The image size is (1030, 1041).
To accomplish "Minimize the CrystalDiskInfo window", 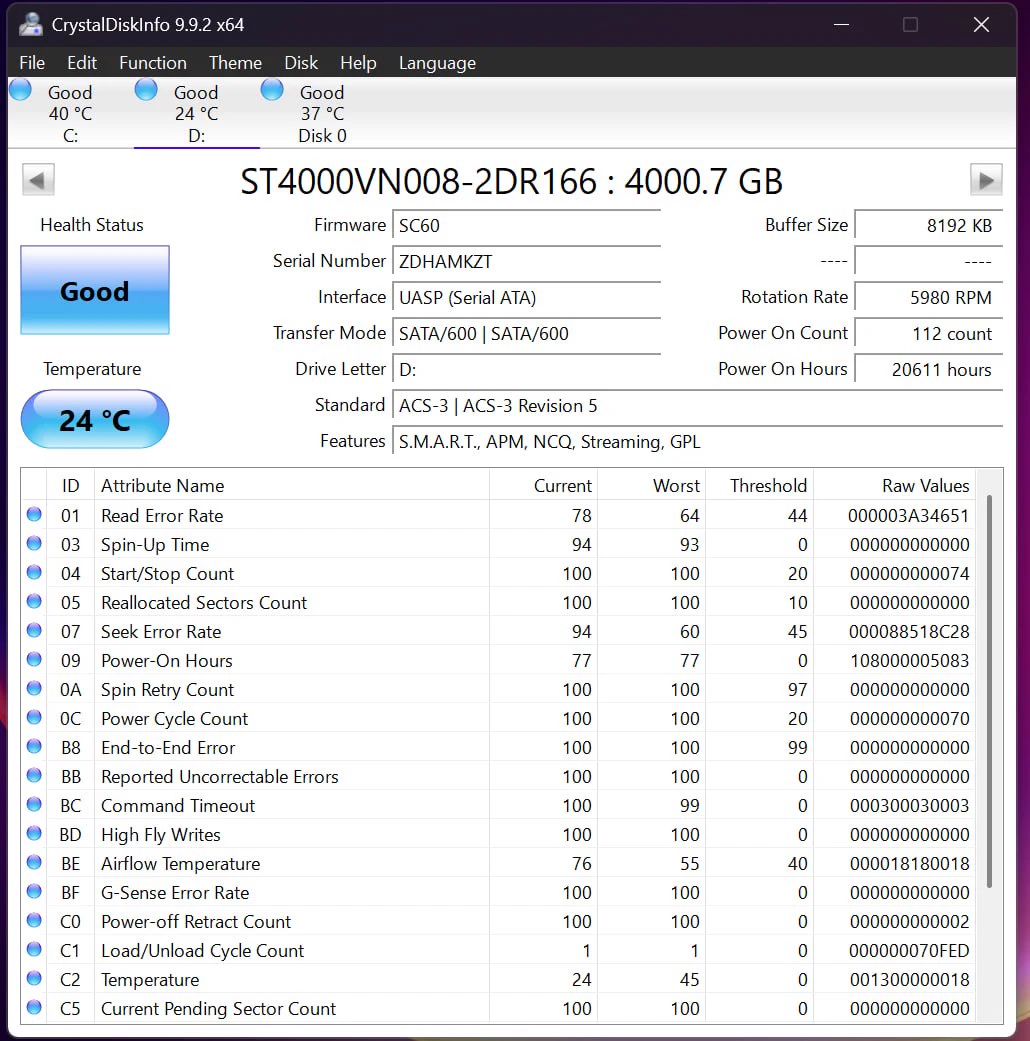I will pos(841,25).
